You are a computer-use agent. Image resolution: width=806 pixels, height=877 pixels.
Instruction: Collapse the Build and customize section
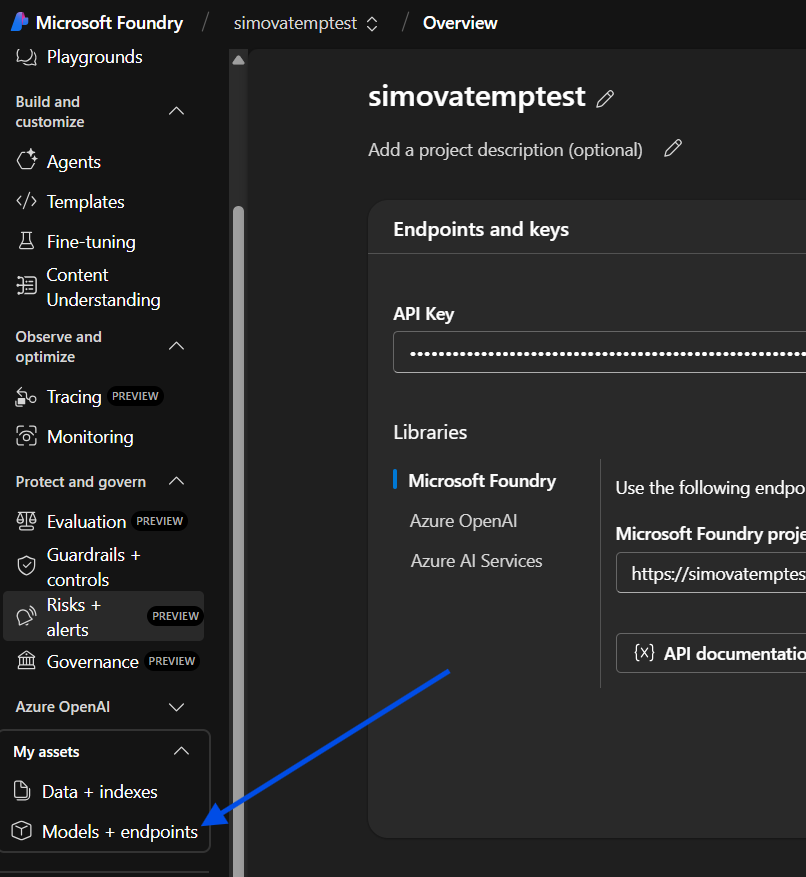pyautogui.click(x=177, y=111)
